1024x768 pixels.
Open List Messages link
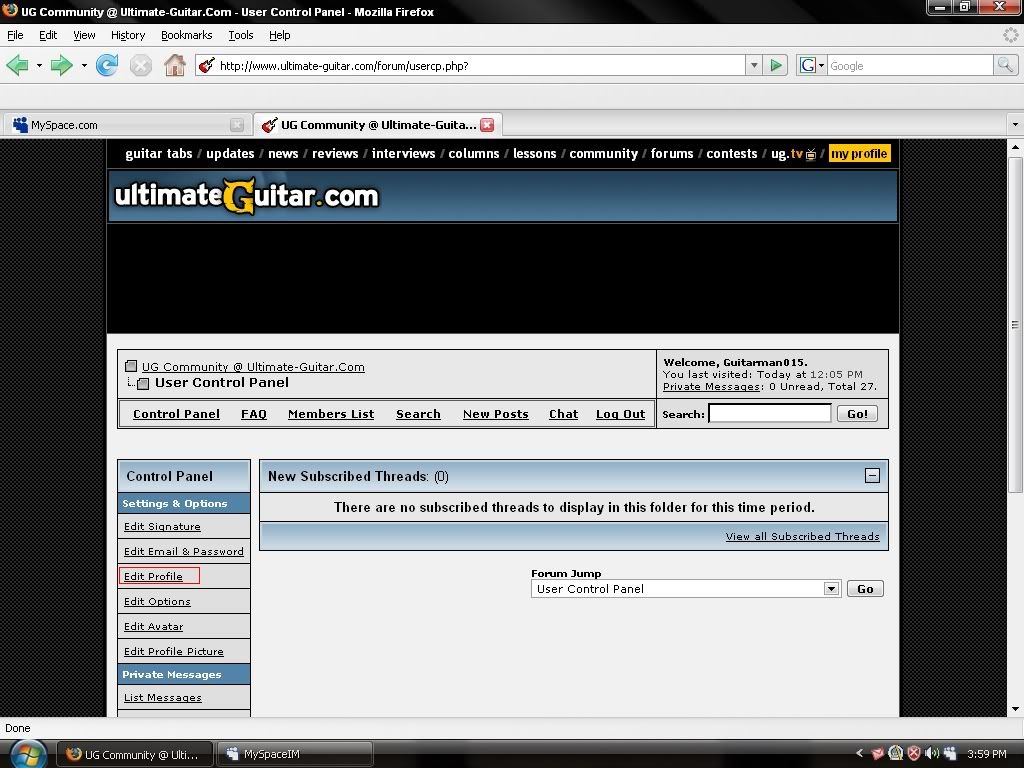point(163,697)
